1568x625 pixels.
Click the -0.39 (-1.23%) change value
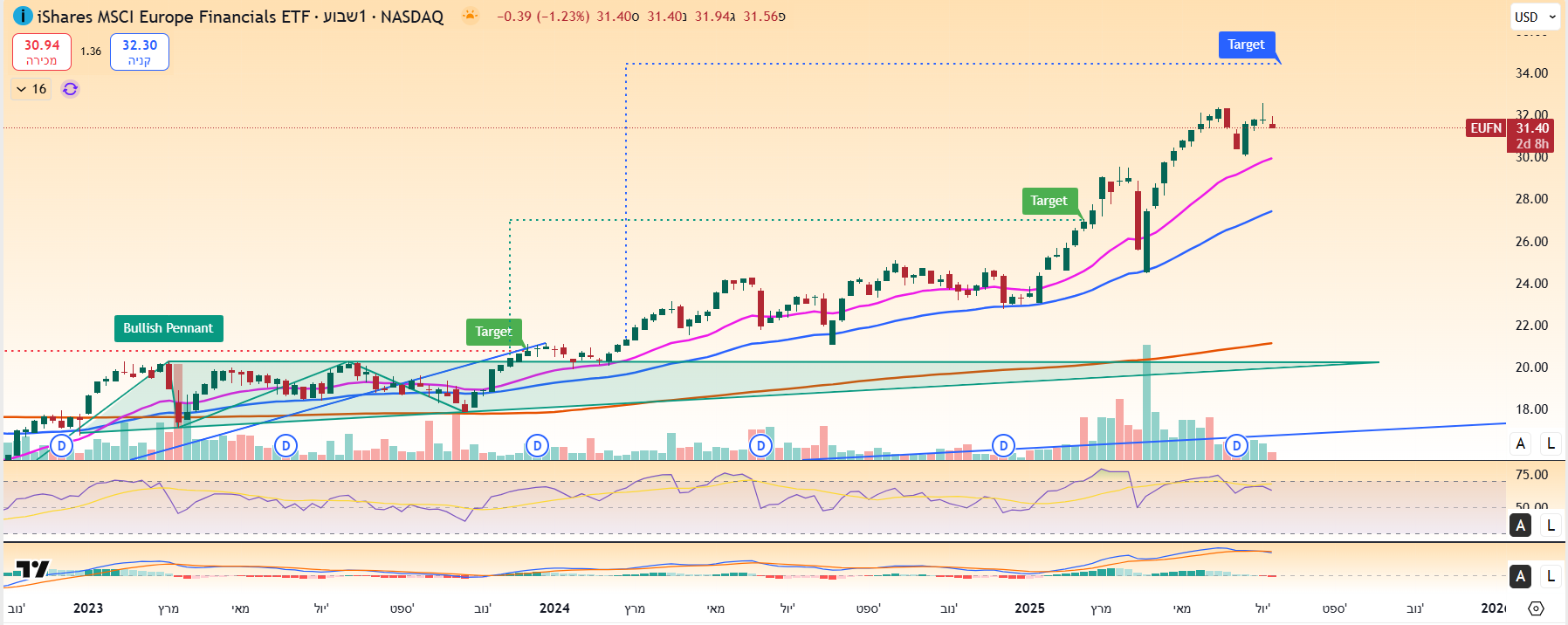(x=543, y=17)
